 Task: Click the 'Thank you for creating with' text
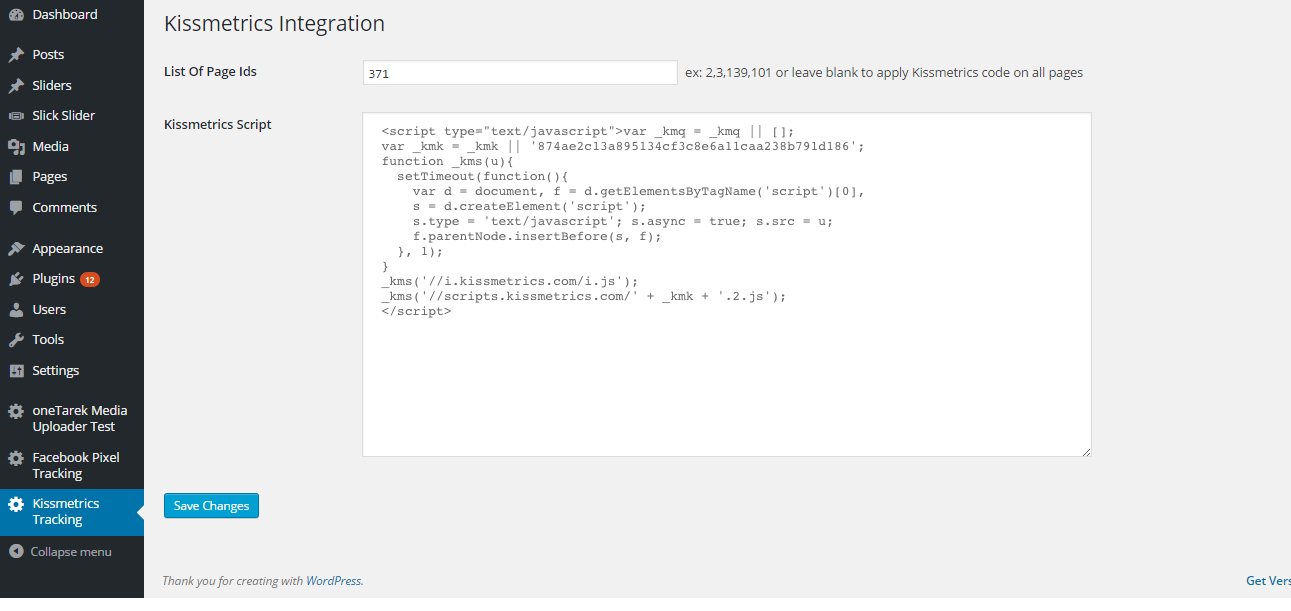point(233,581)
